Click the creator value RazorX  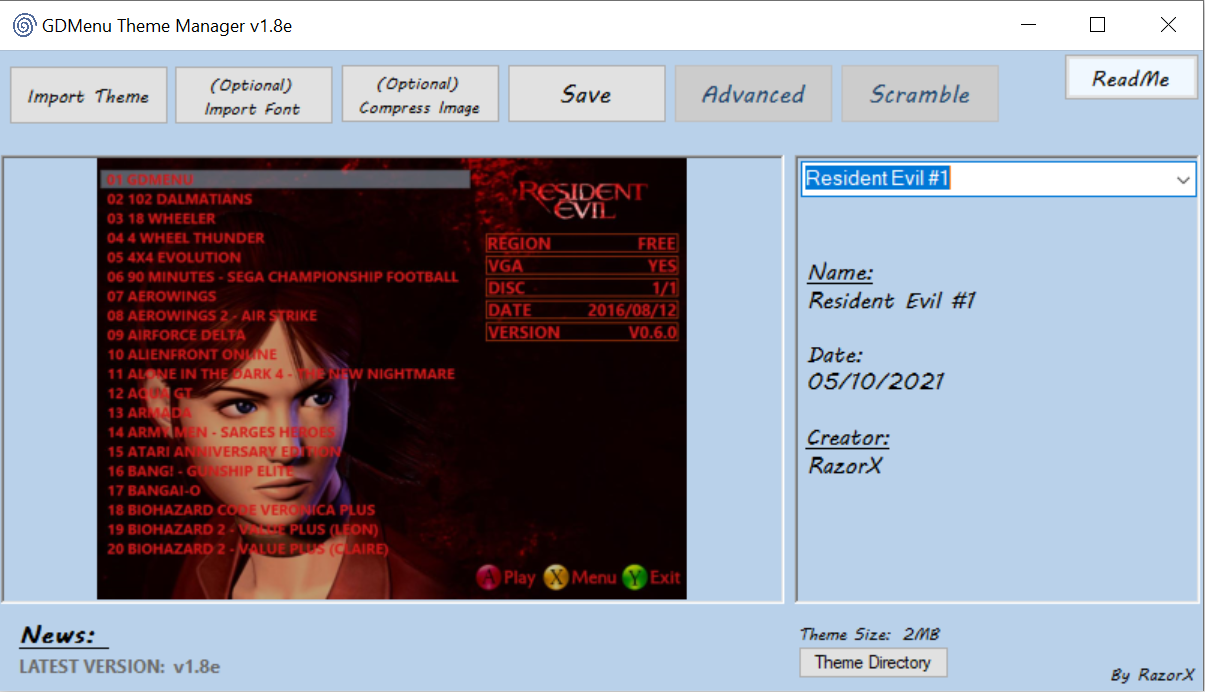coord(845,465)
